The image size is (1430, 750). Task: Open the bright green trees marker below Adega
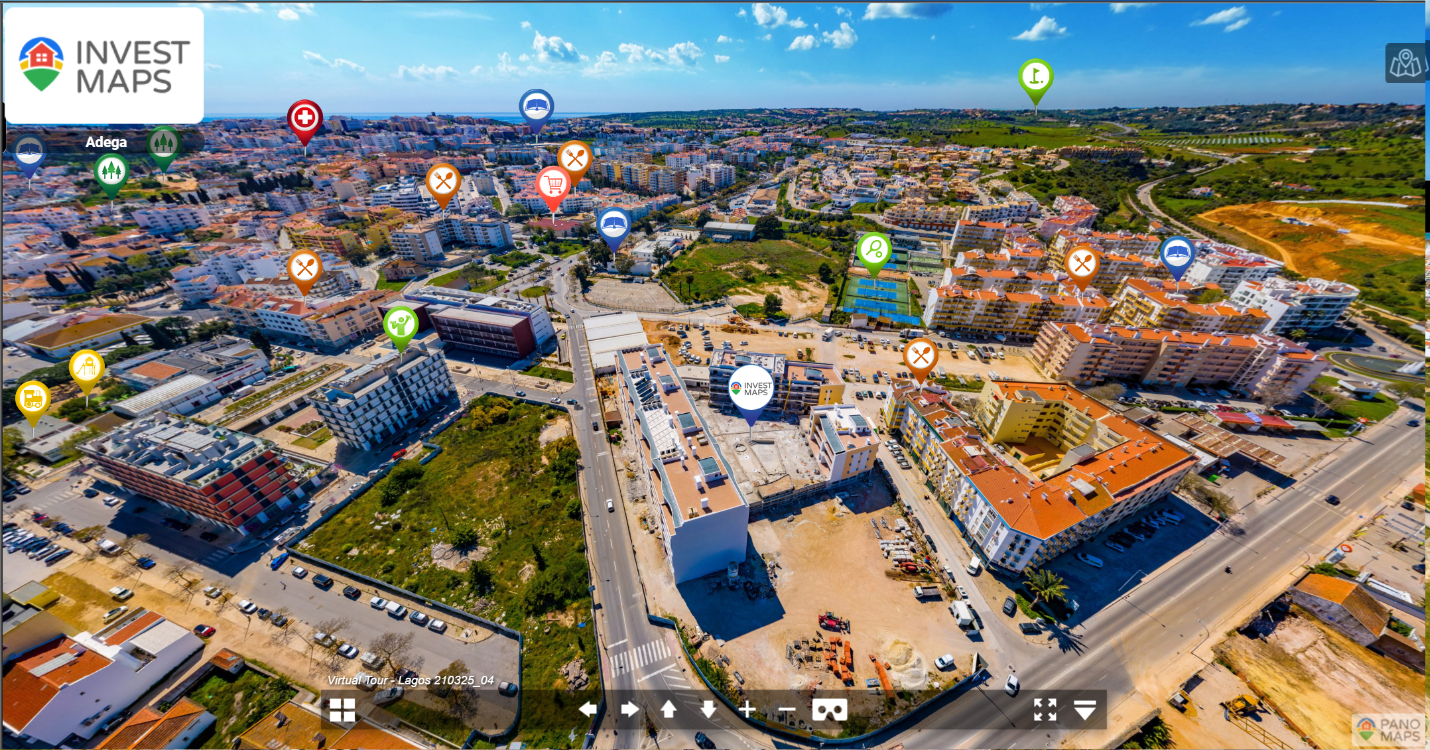(111, 171)
